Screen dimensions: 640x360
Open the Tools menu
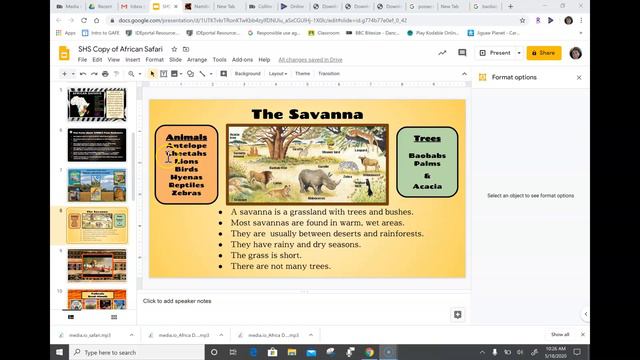point(219,60)
